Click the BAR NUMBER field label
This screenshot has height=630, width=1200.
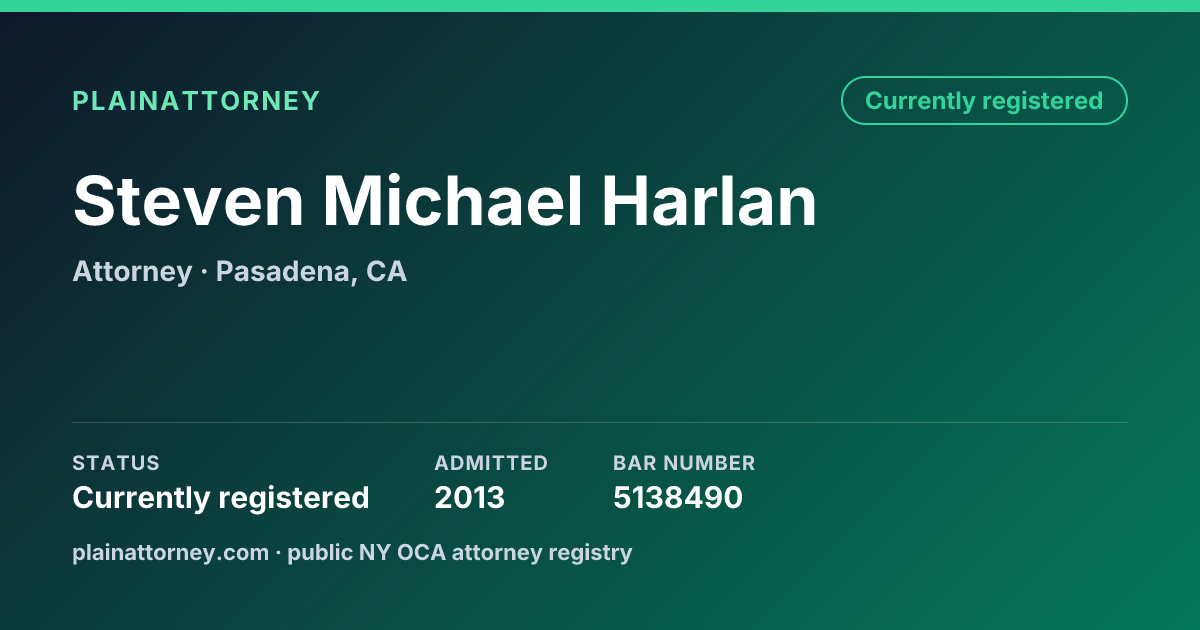[x=684, y=463]
